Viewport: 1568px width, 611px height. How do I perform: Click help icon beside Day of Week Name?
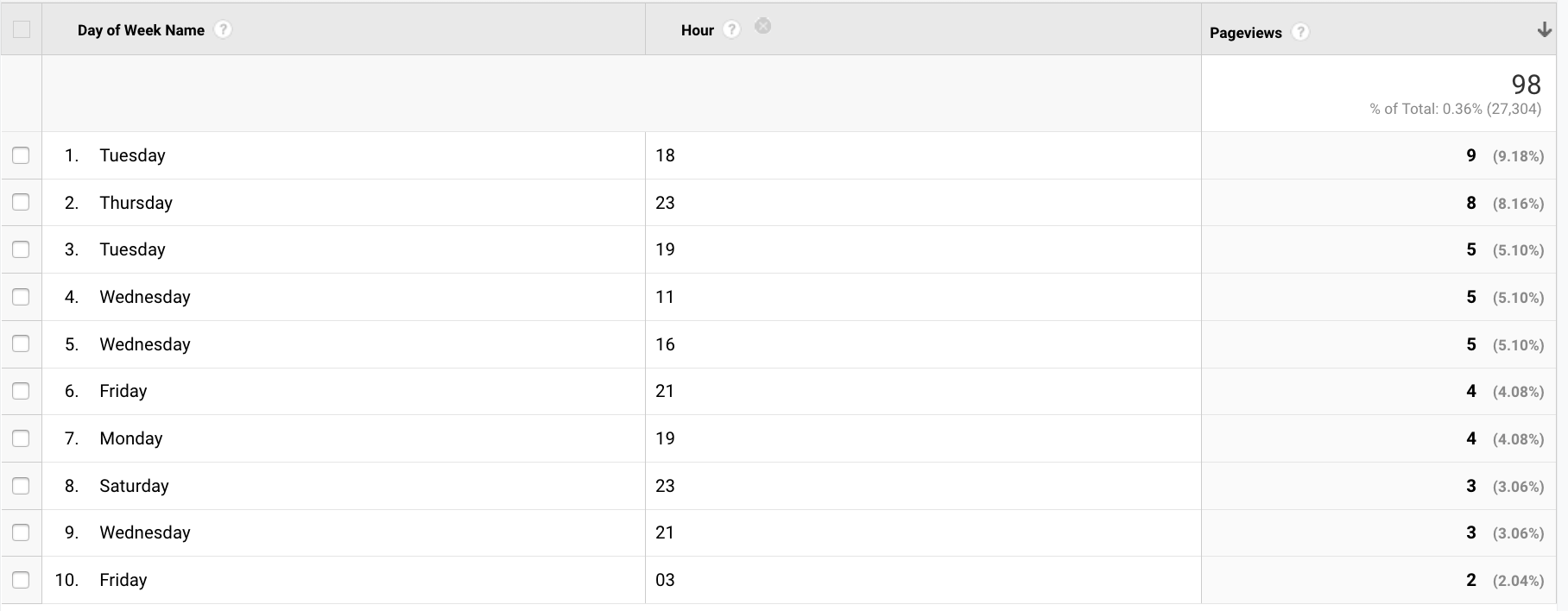point(223,30)
